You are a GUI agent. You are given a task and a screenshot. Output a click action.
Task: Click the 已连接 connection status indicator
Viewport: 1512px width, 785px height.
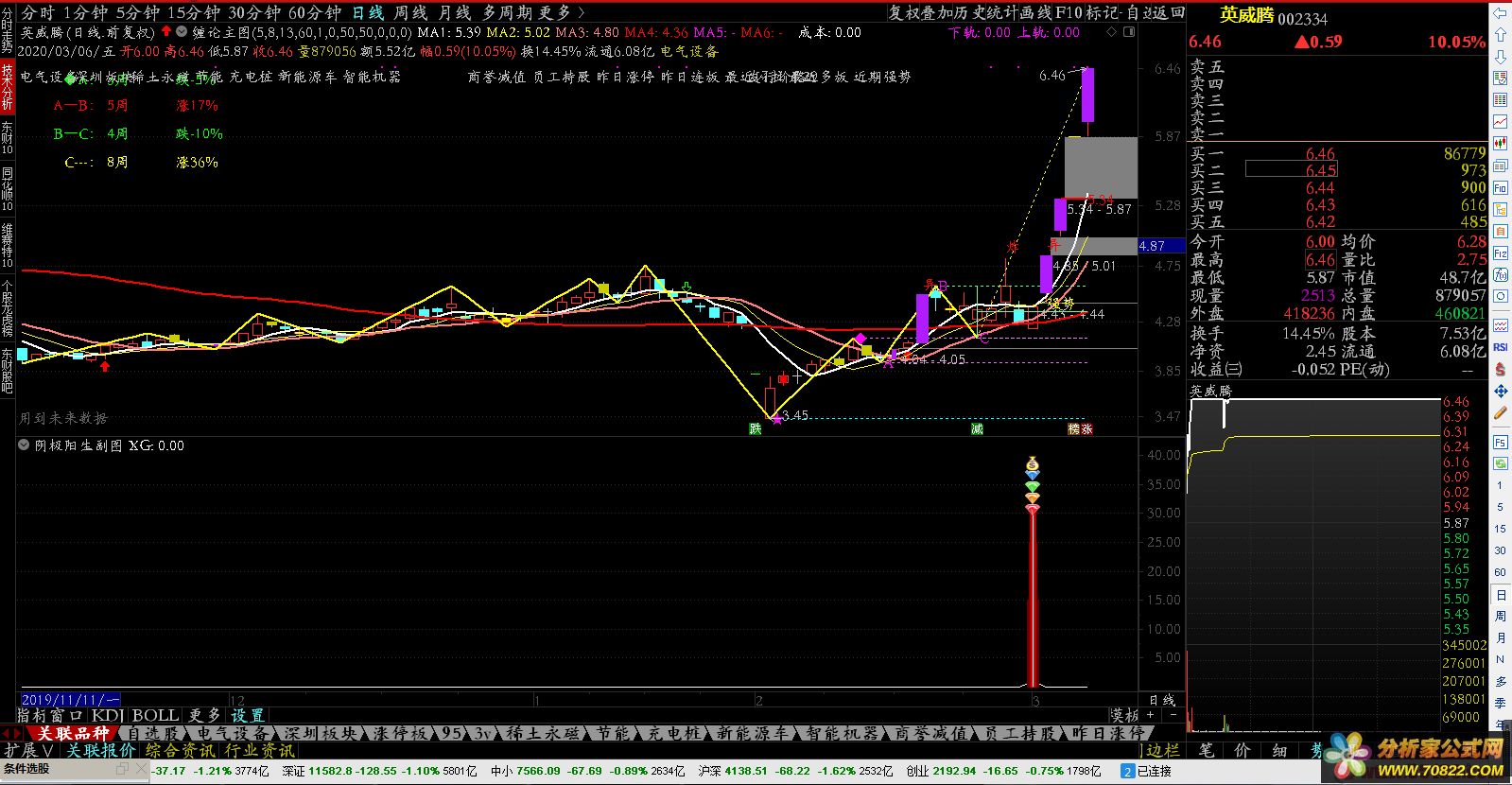(1146, 771)
